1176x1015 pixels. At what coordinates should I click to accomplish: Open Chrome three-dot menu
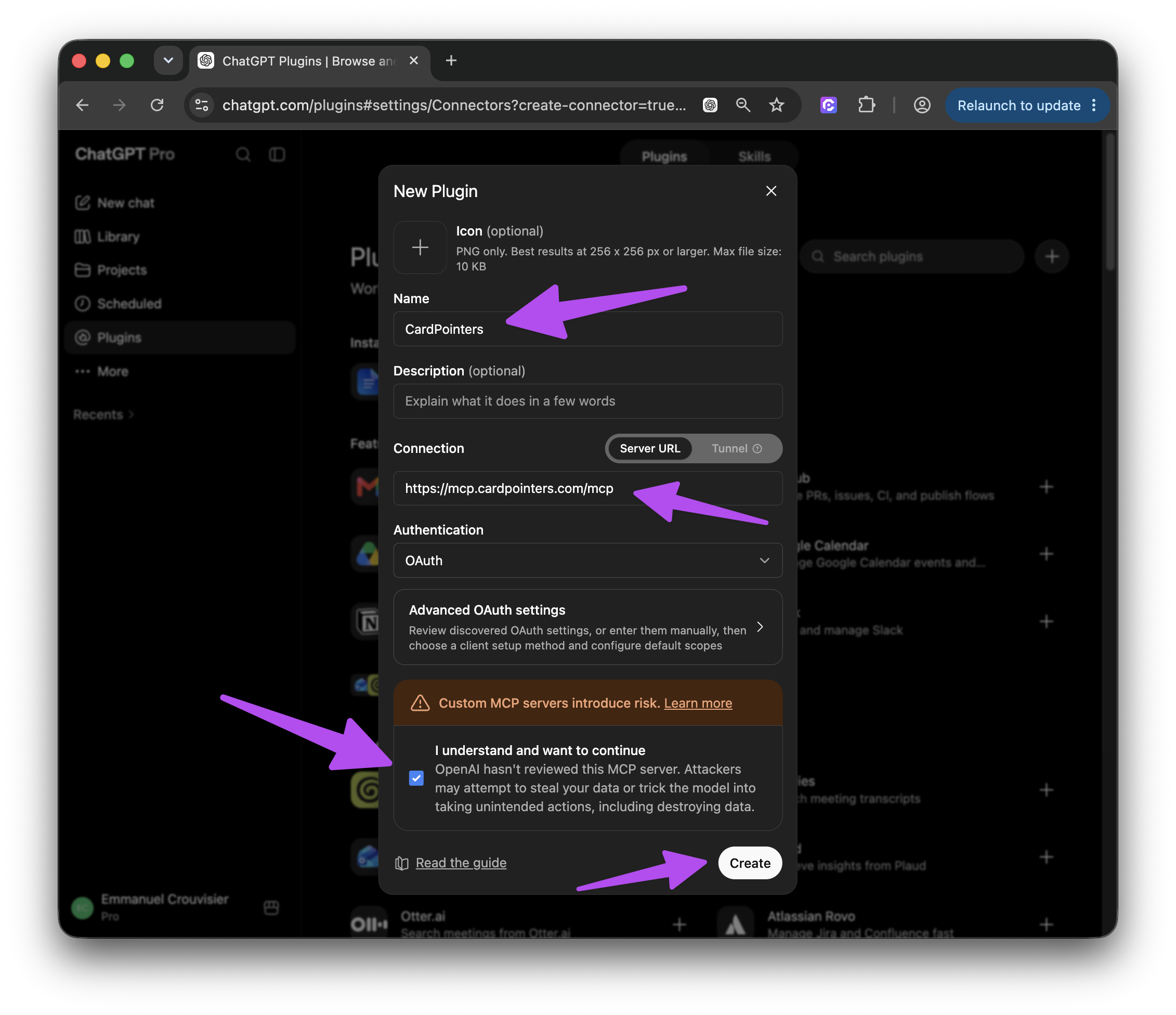click(x=1094, y=106)
